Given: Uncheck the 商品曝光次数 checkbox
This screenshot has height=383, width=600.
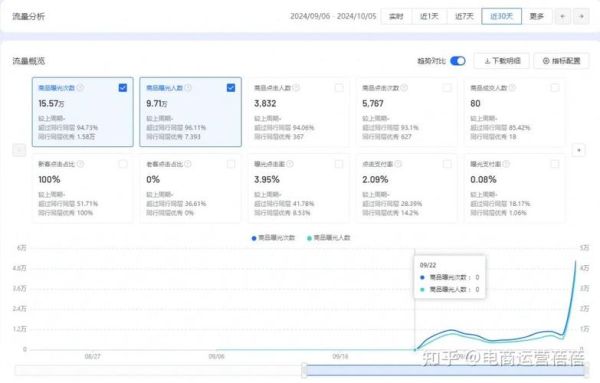Looking at the screenshot, I should (123, 88).
